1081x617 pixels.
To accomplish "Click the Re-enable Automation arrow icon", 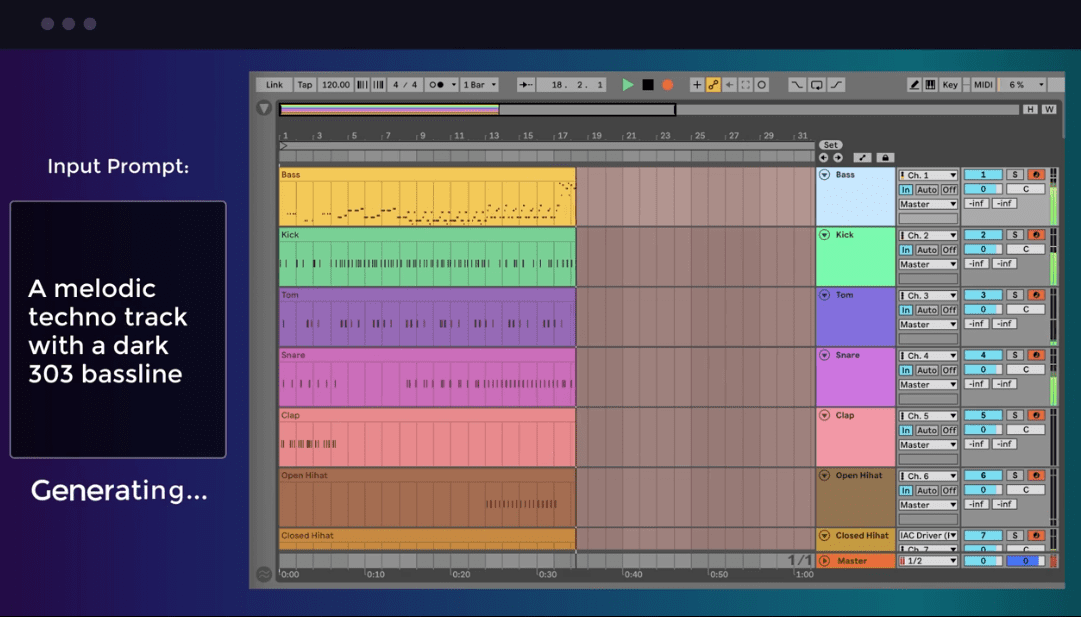I will pyautogui.click(x=729, y=85).
